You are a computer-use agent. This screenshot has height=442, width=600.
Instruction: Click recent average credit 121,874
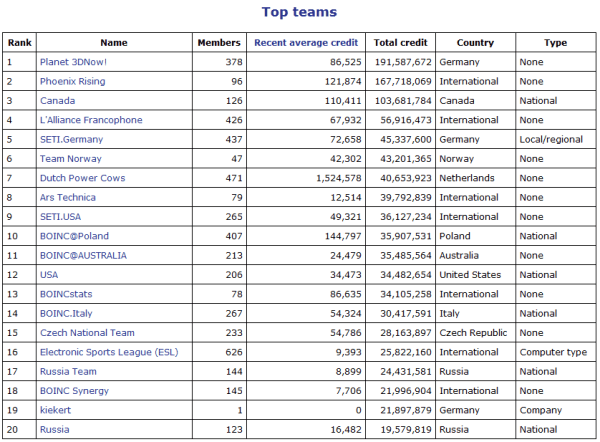[343, 81]
